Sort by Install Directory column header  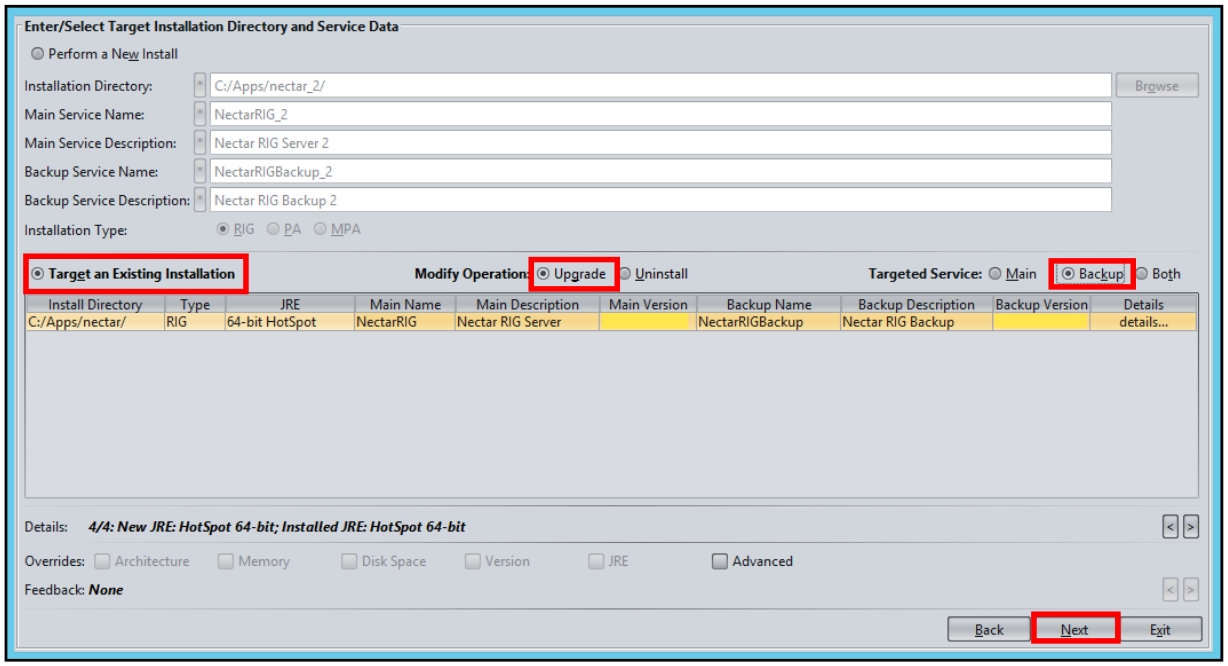(x=95, y=304)
